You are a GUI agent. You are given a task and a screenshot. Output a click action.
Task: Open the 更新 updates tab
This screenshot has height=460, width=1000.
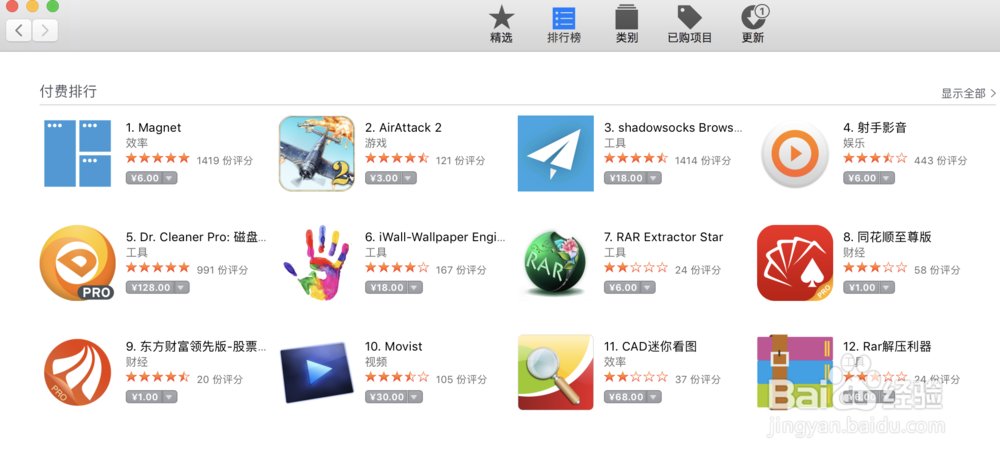tap(753, 25)
